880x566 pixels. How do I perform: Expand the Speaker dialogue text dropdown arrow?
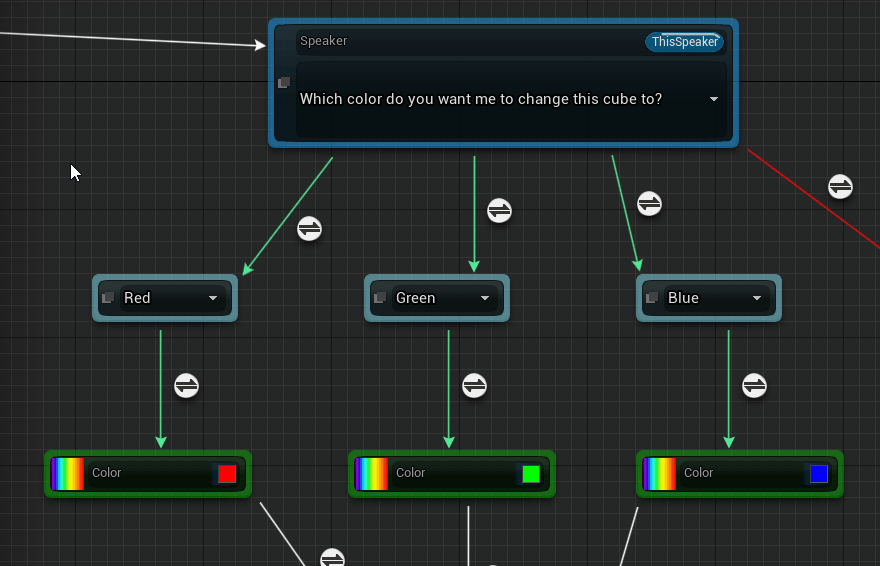pos(714,99)
